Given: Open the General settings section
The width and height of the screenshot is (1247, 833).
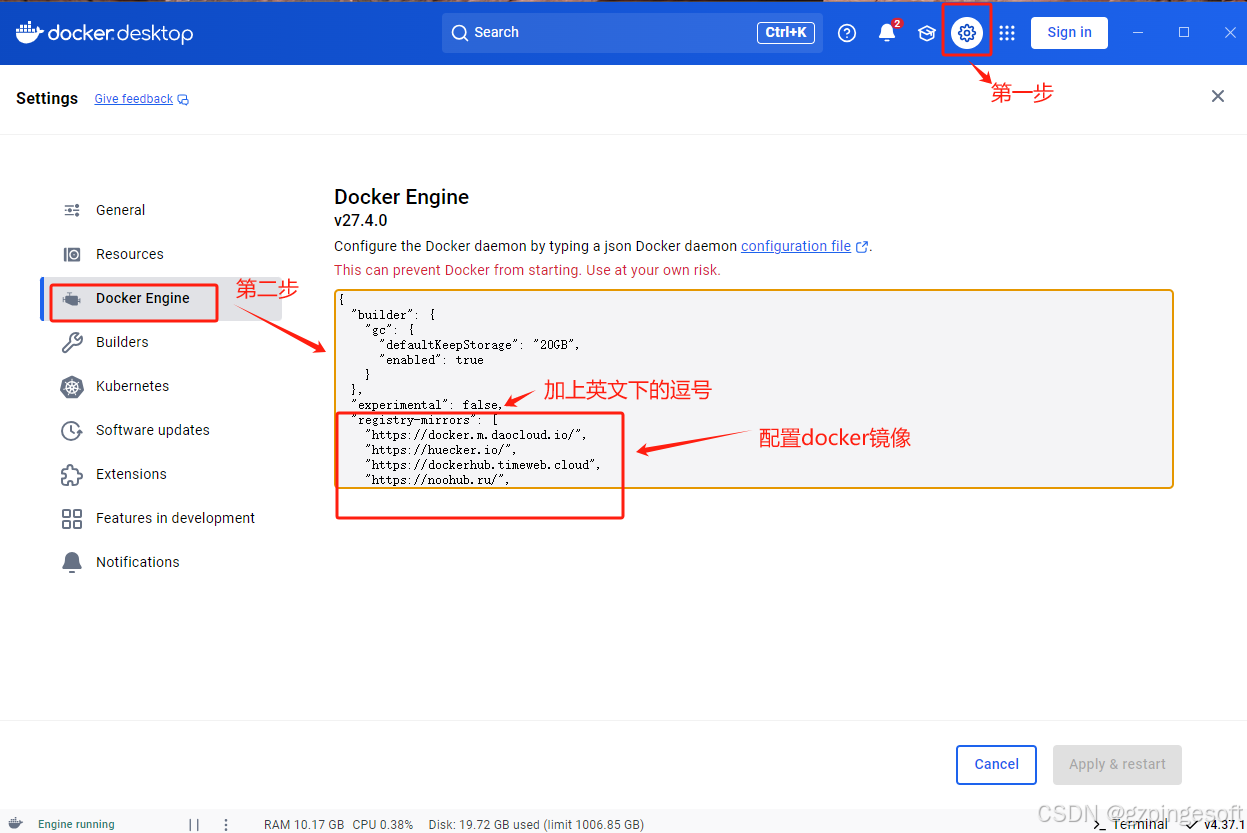Looking at the screenshot, I should (161, 210).
